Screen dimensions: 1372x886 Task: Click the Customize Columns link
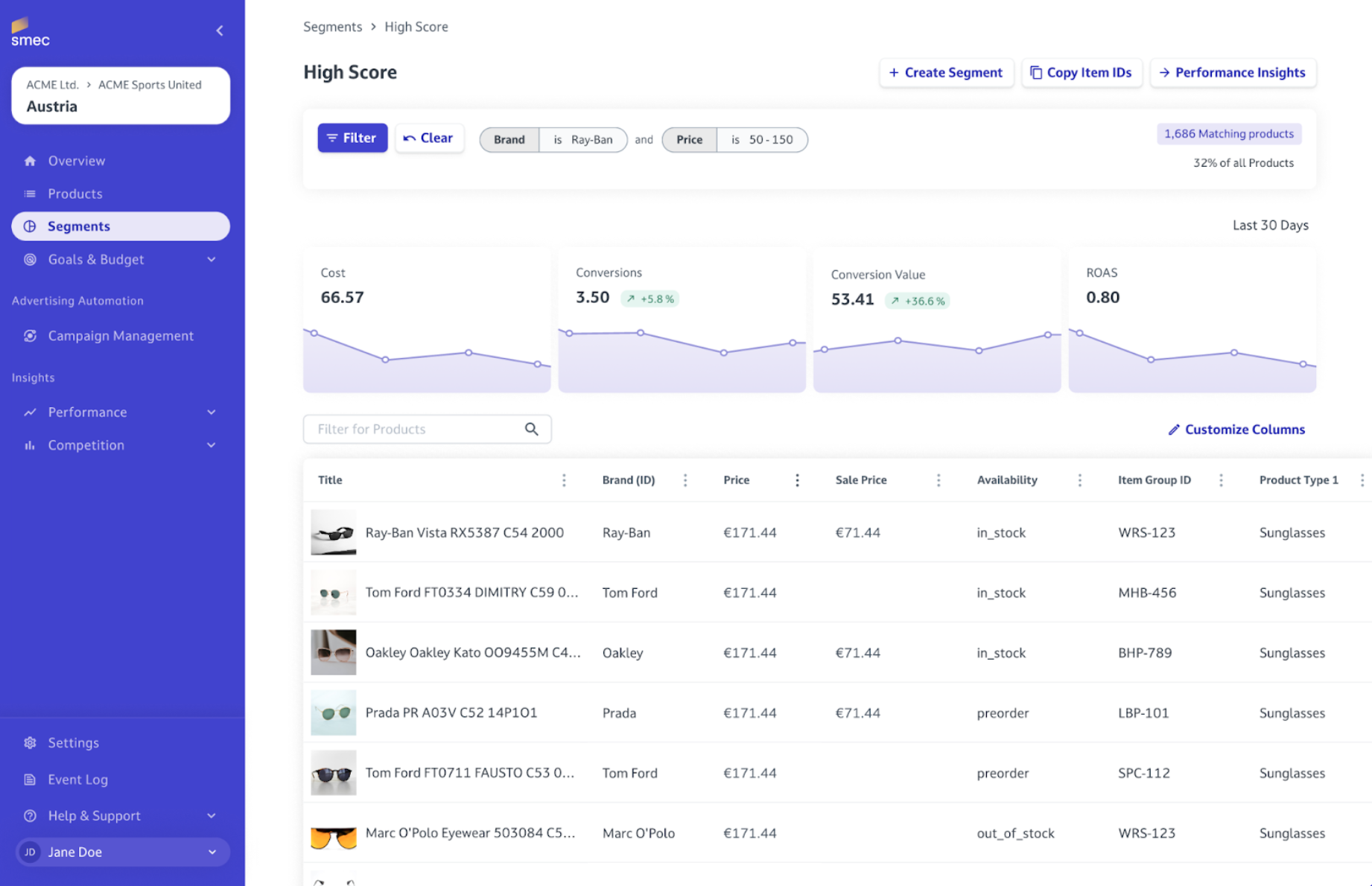[x=1236, y=430]
